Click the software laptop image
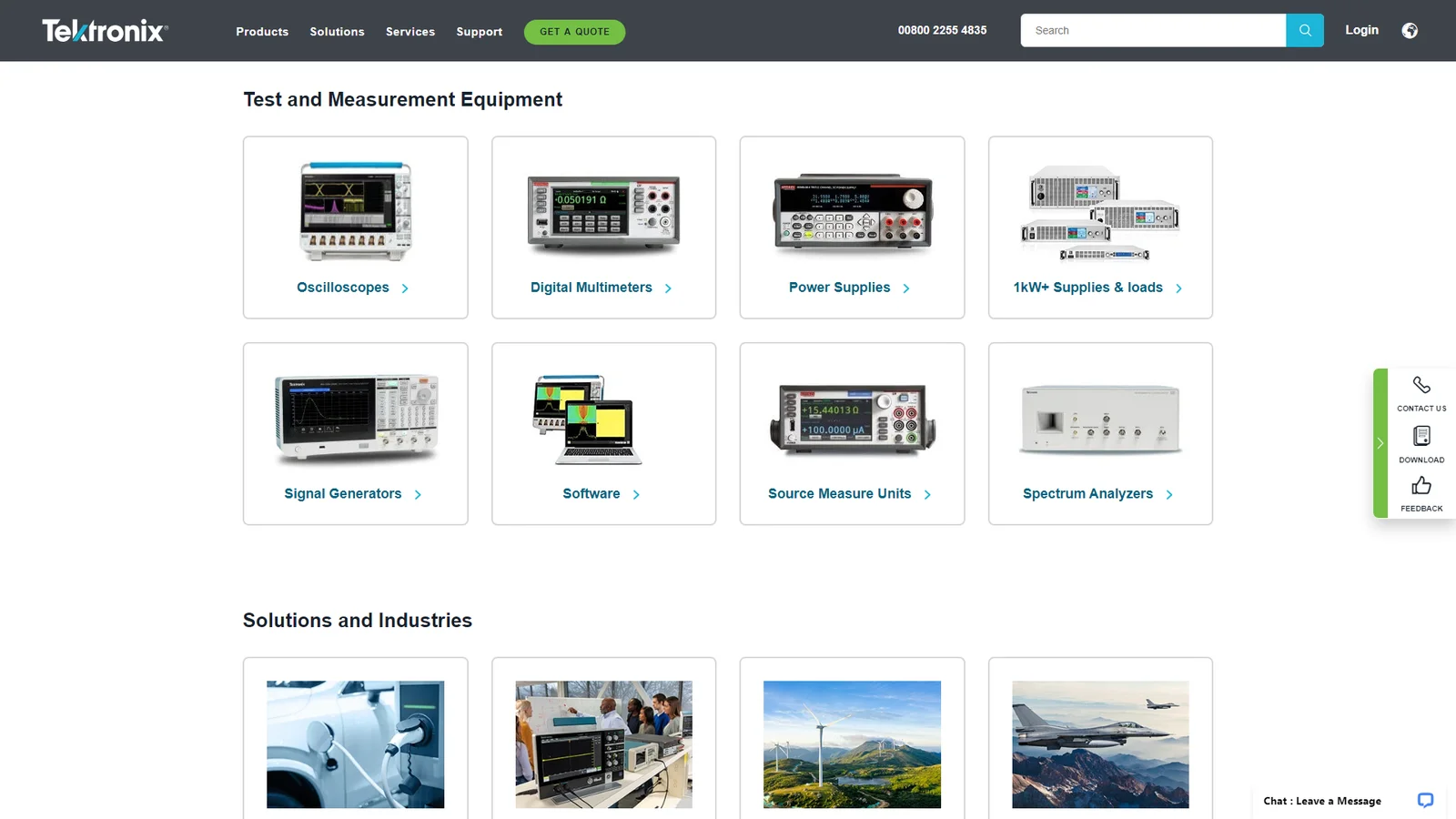 tap(588, 419)
